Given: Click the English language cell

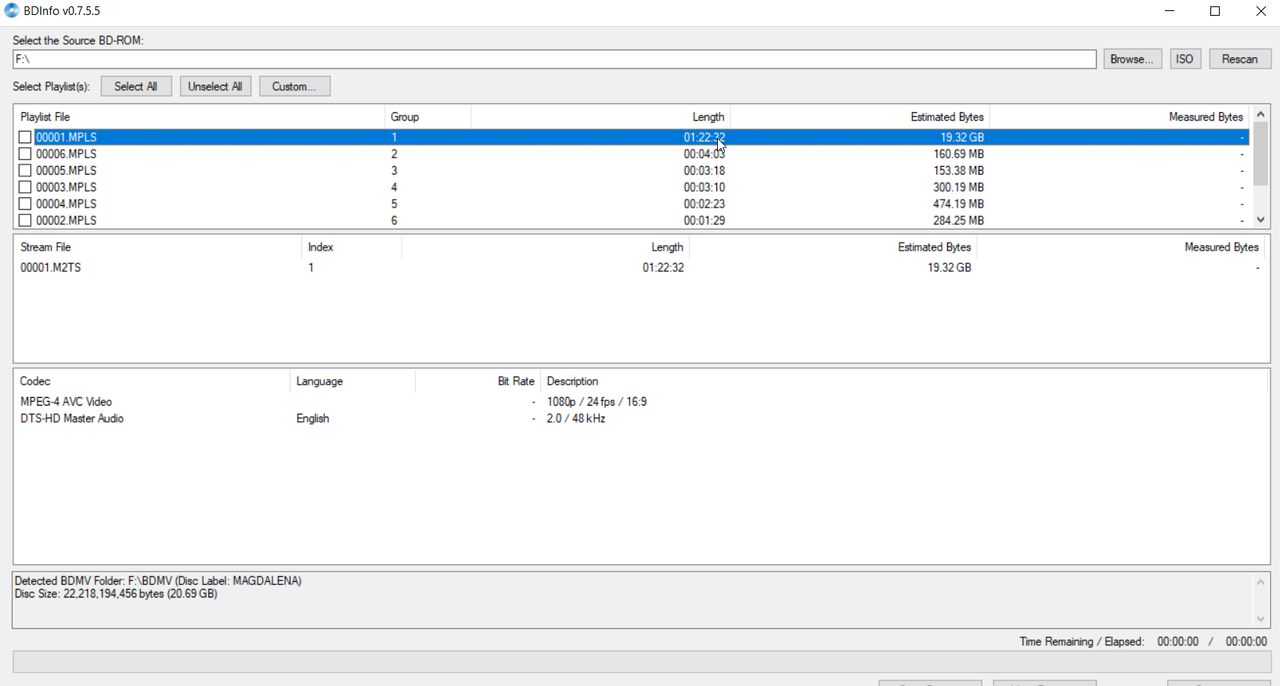Looking at the screenshot, I should pyautogui.click(x=313, y=419).
